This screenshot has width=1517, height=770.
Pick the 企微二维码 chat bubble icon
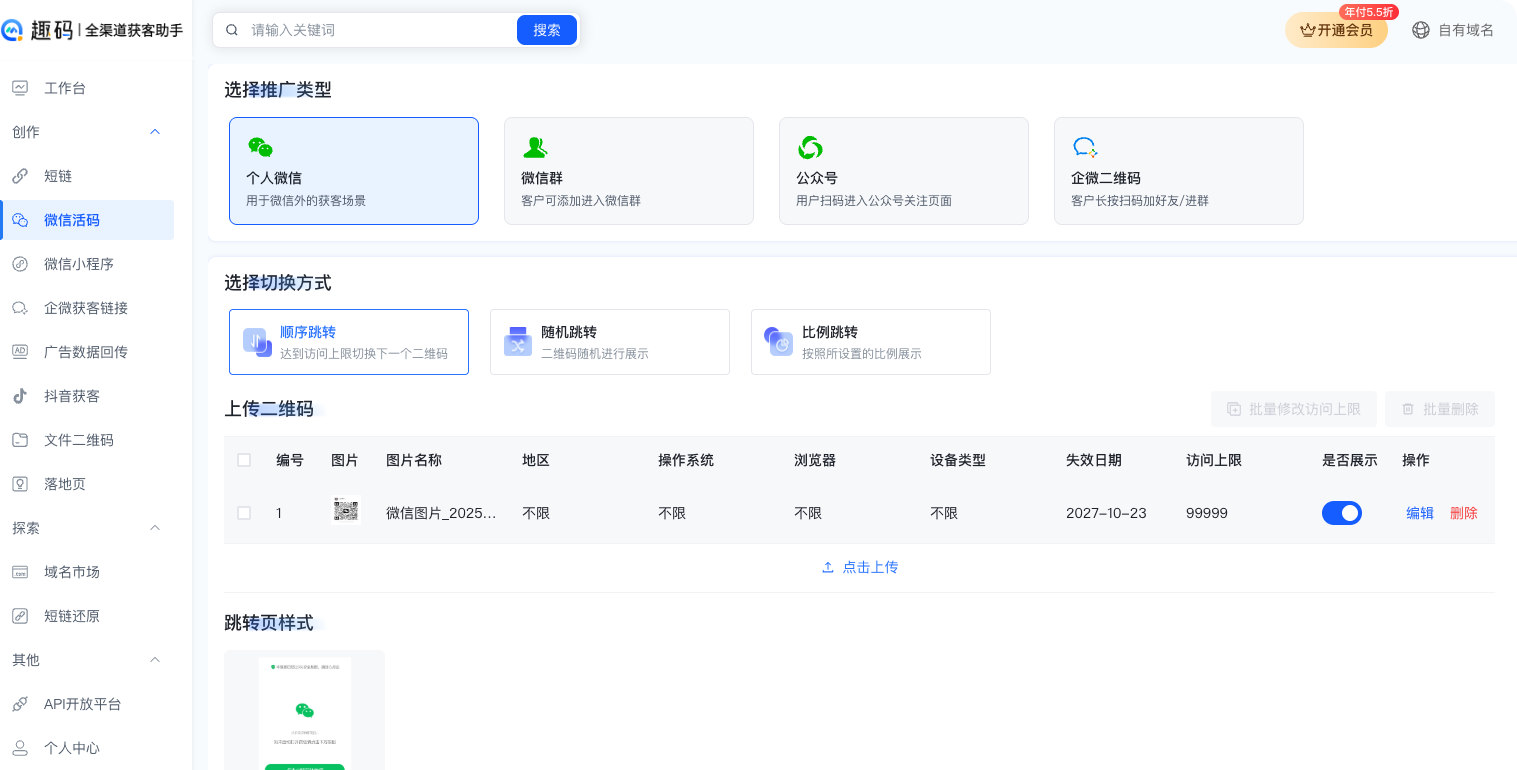point(1085,148)
